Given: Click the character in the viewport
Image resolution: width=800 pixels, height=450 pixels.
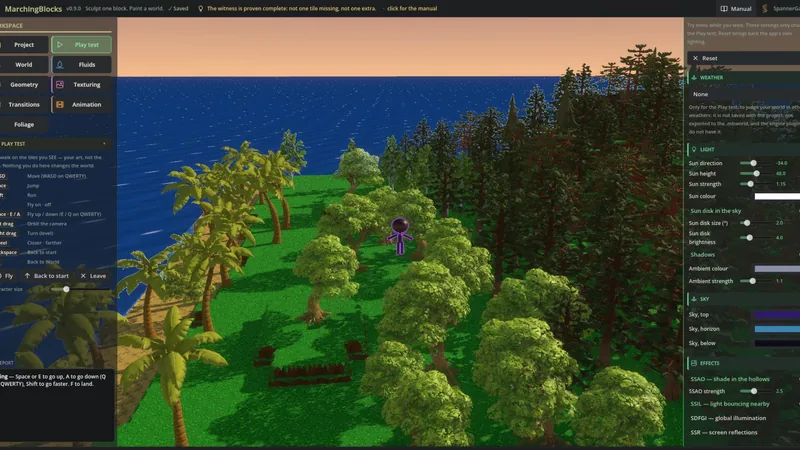Looking at the screenshot, I should [x=400, y=236].
